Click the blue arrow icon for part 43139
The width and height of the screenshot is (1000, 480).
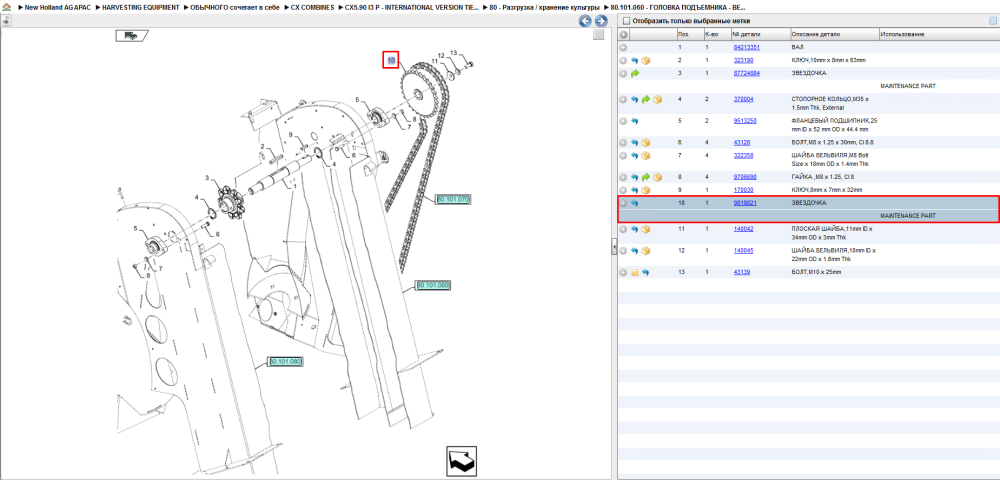[645, 273]
